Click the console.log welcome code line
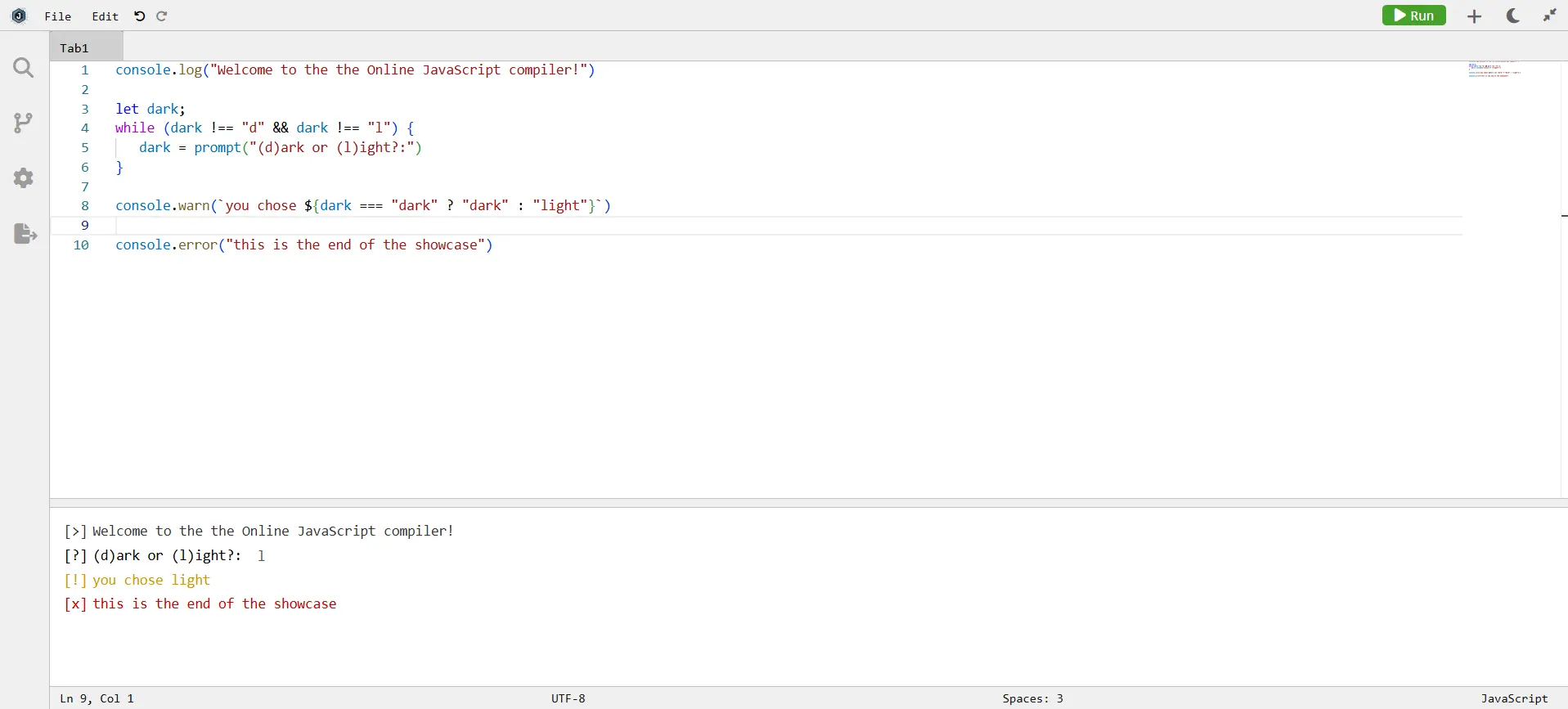Image resolution: width=1568 pixels, height=709 pixels. pyautogui.click(x=356, y=70)
